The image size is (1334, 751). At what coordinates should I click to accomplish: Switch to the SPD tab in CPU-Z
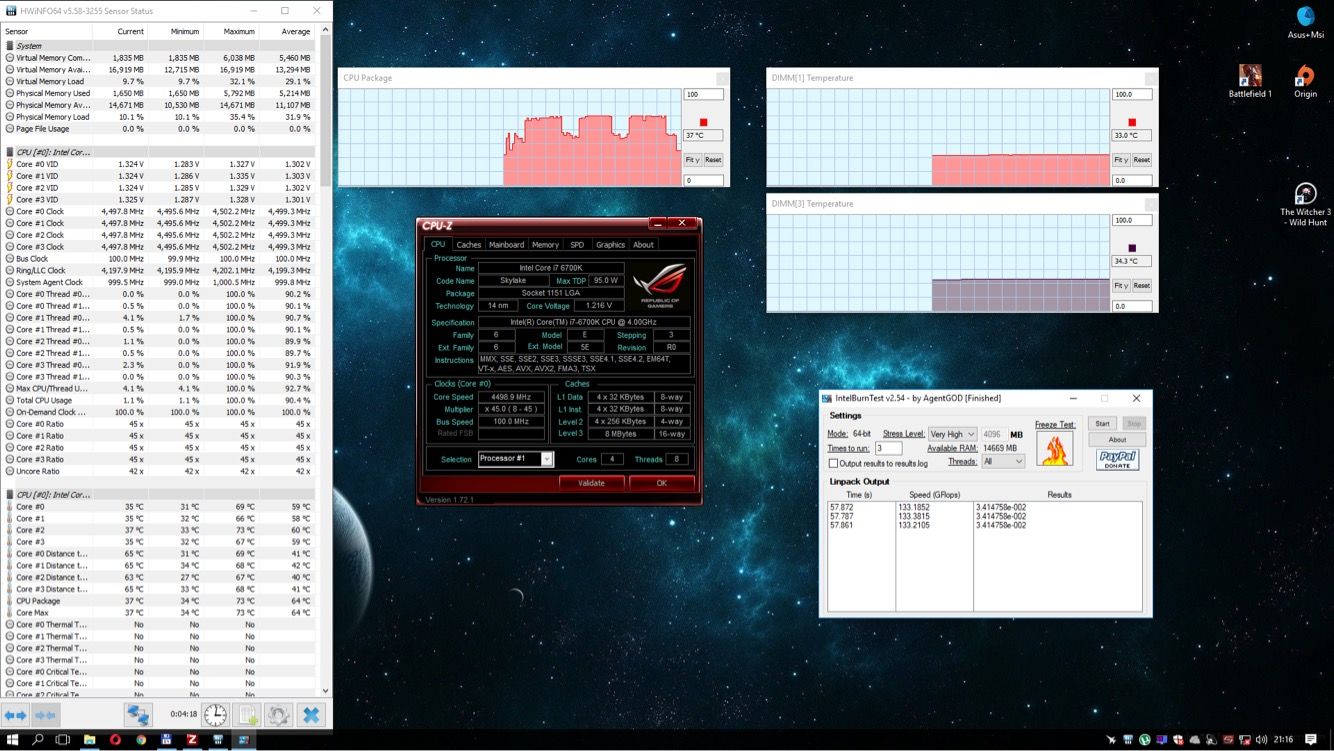point(577,244)
